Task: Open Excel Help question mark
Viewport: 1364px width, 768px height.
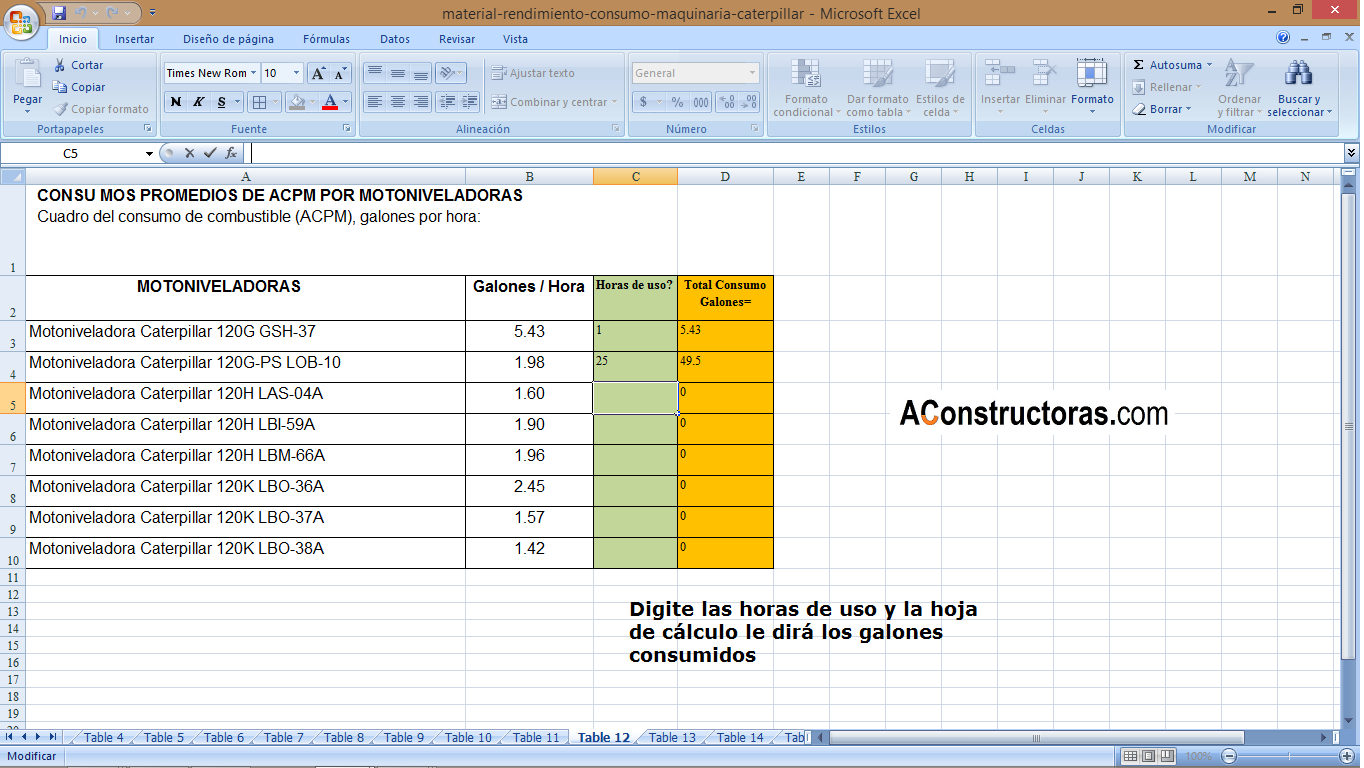Action: 1283,38
